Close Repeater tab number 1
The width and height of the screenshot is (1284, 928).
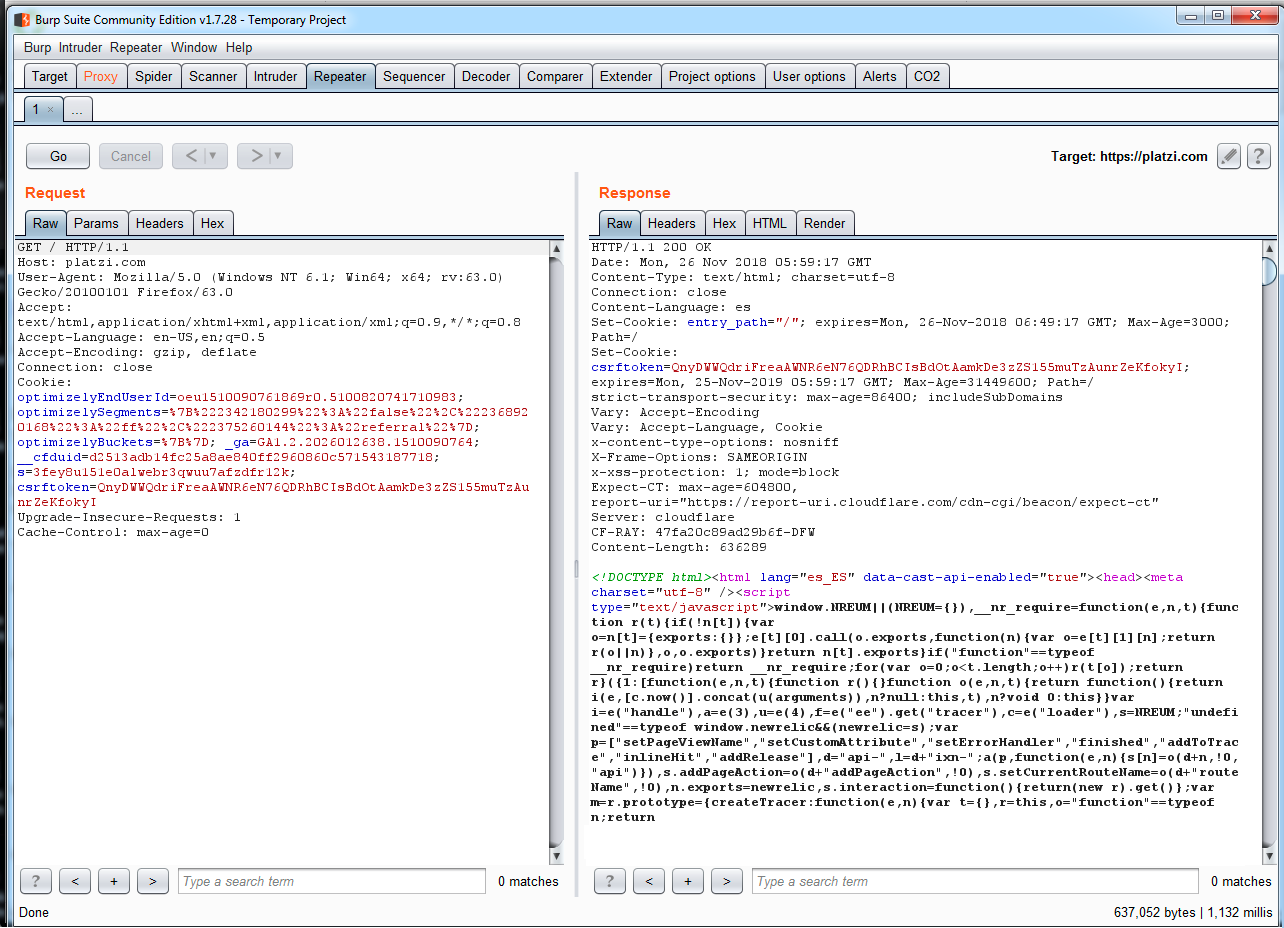[51, 110]
